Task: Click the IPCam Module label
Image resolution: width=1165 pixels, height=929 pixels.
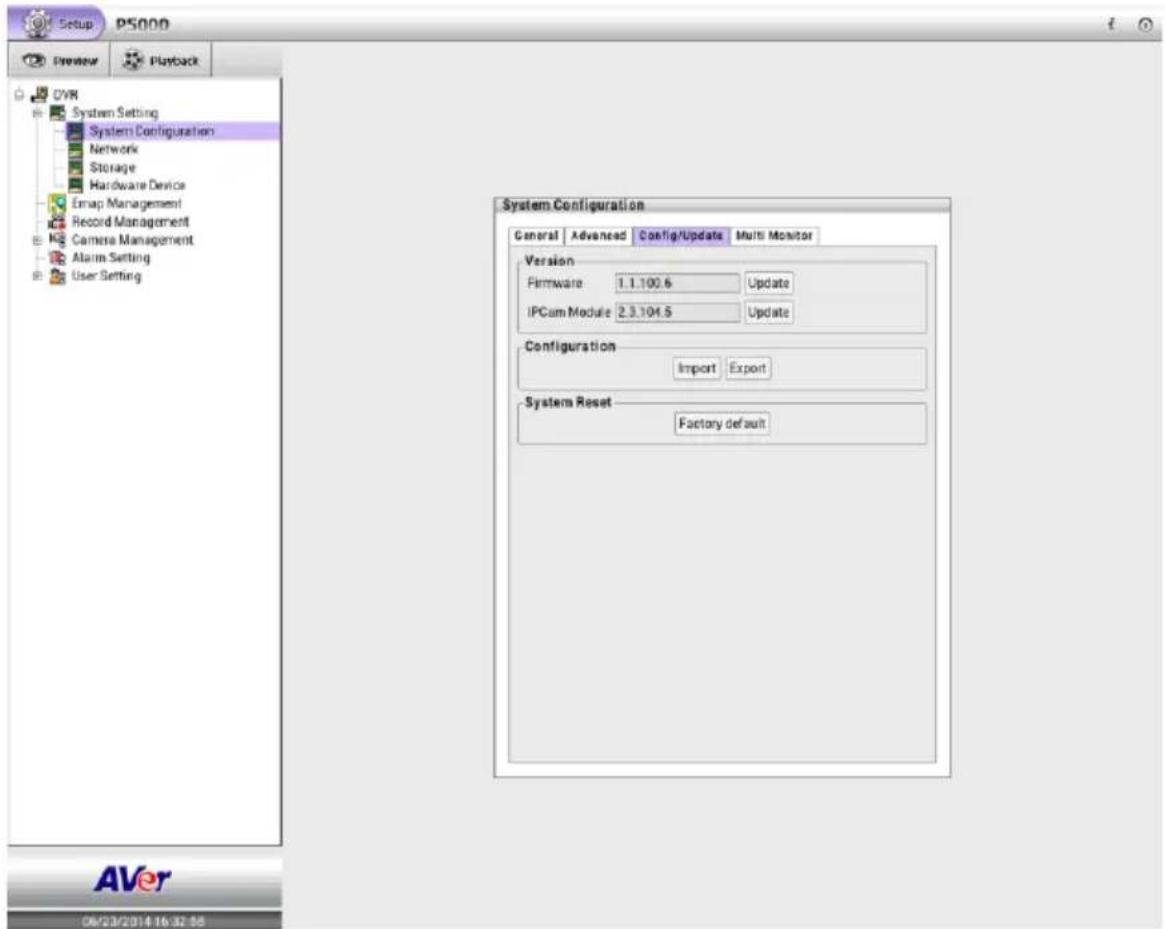Action: click(x=569, y=312)
